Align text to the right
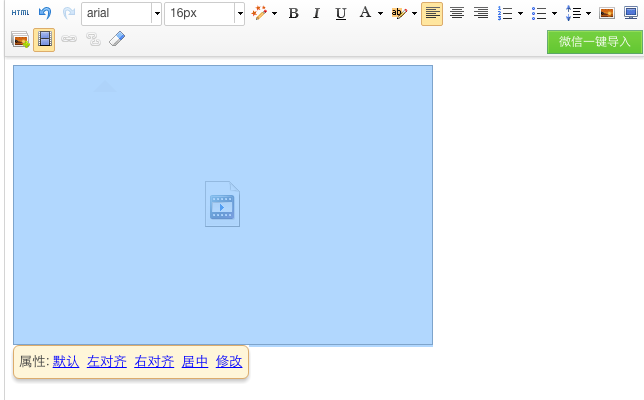 click(481, 13)
